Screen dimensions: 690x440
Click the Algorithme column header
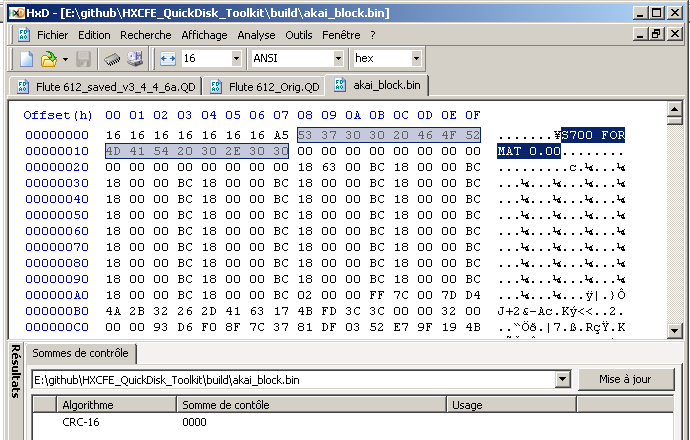[116, 405]
